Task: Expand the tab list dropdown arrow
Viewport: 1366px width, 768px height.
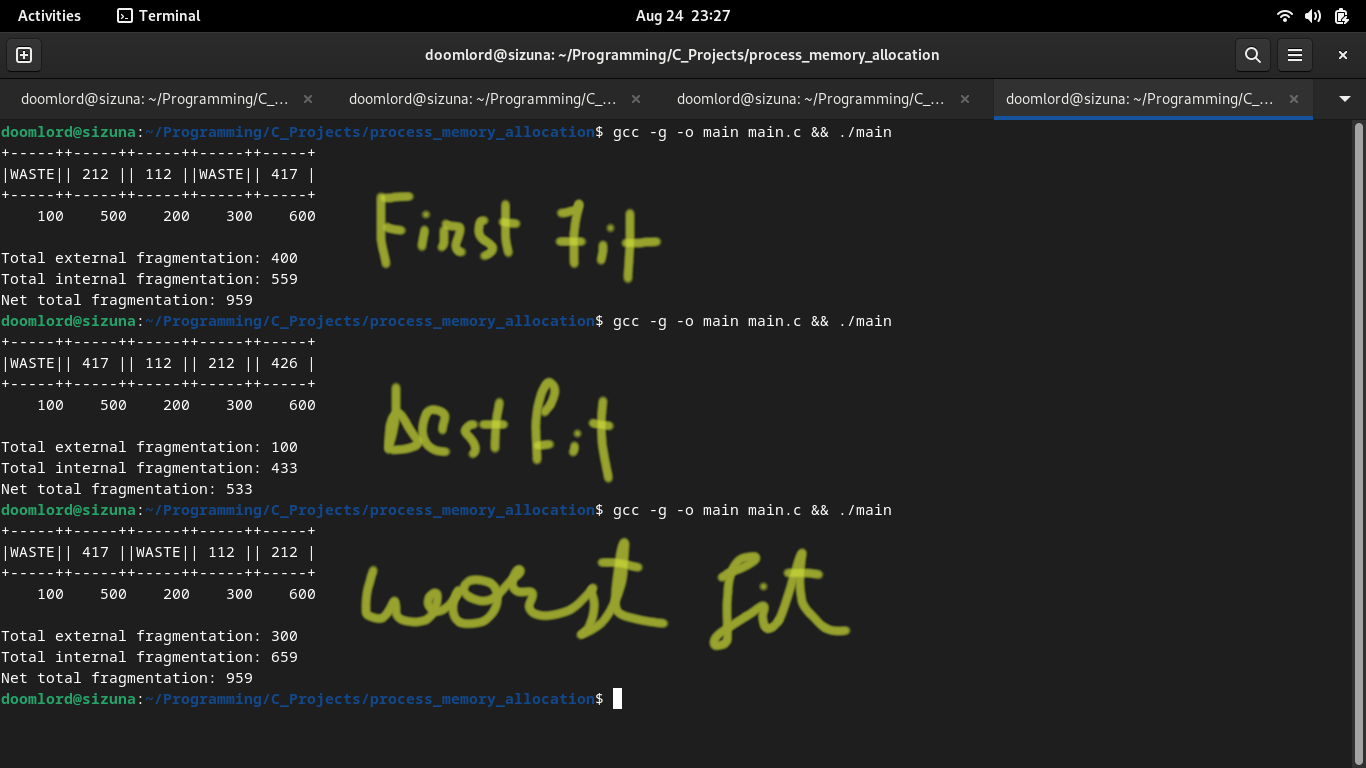Action: 1345,99
